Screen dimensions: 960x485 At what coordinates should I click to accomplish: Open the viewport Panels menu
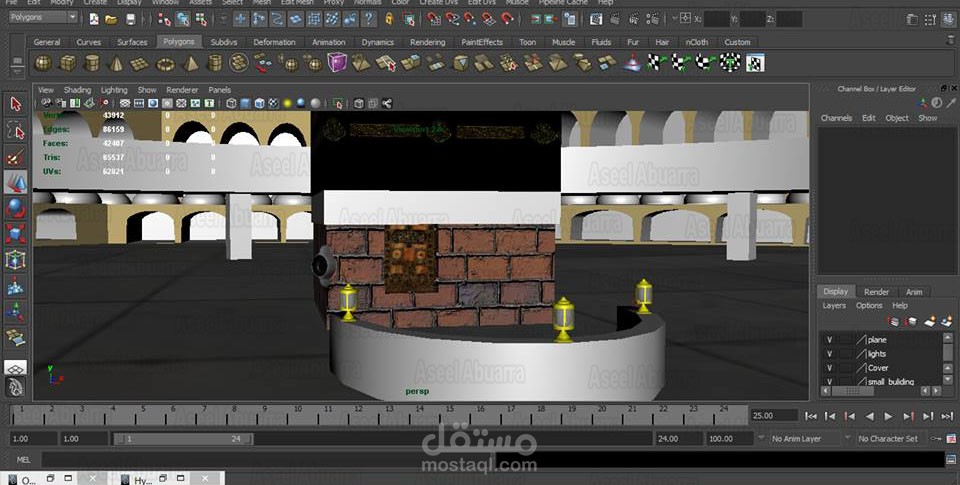(219, 90)
